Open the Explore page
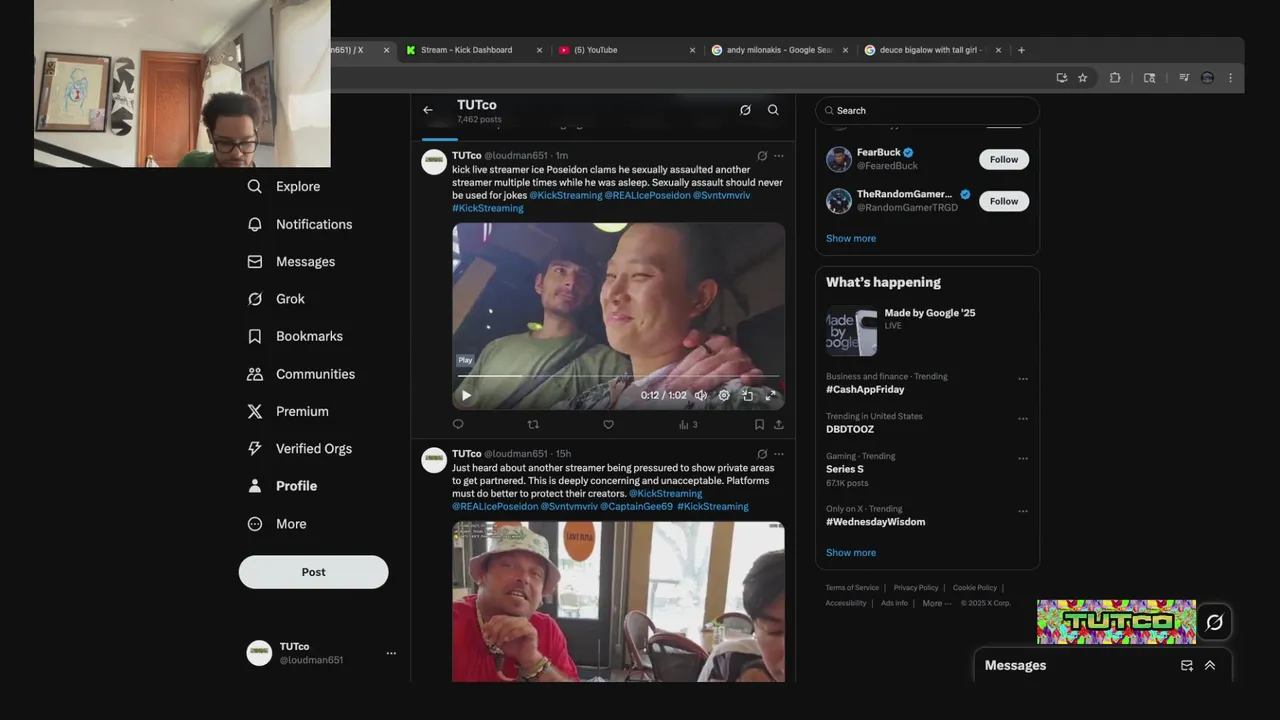 [284, 186]
